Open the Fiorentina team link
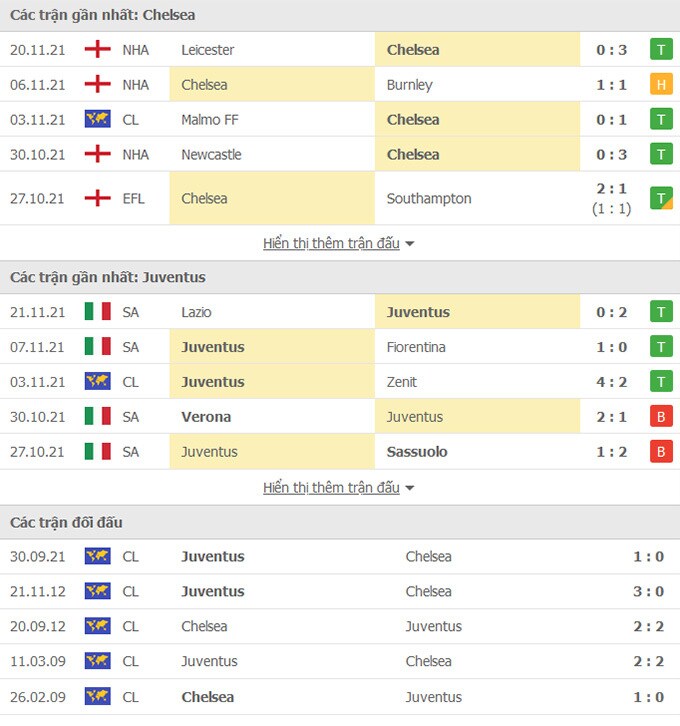Viewport: 680px width, 726px height. (x=416, y=347)
